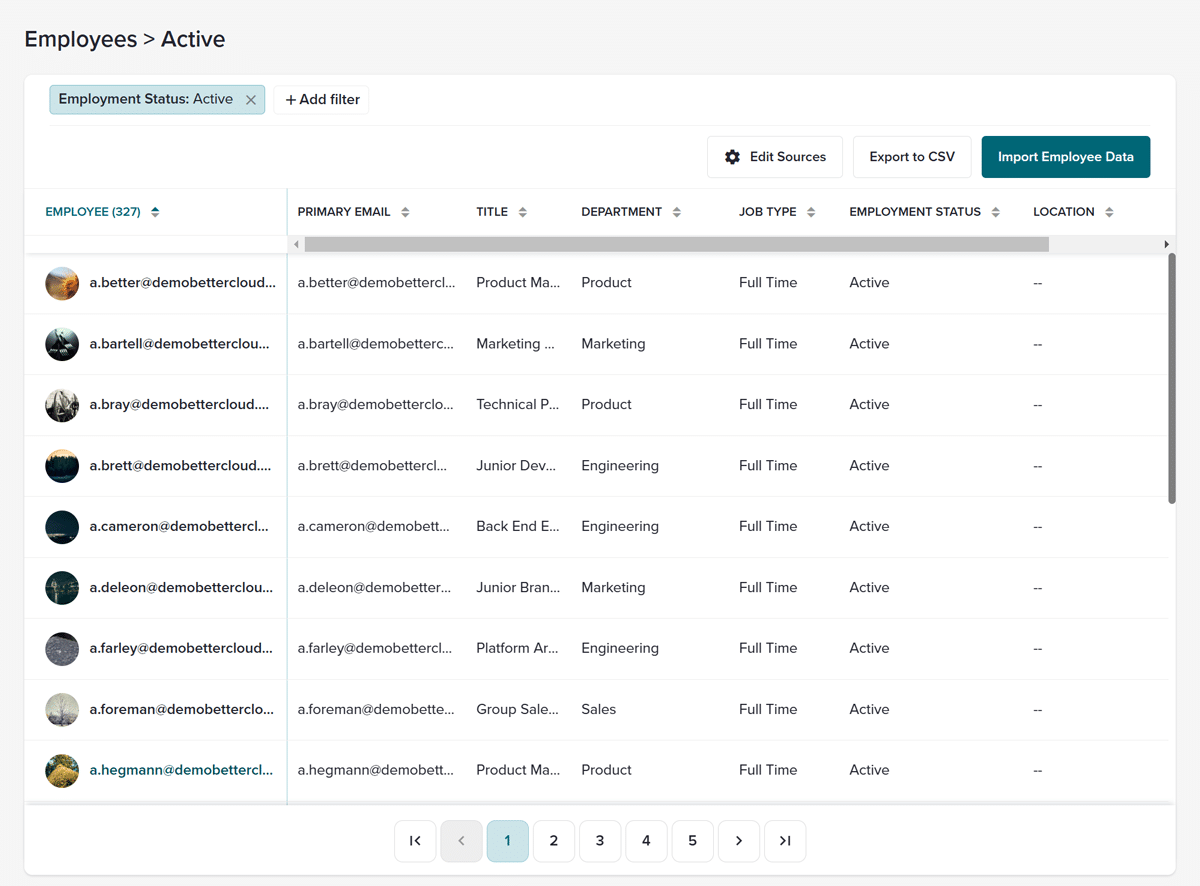Click a.brett's title cell Junior Dev...

tap(517, 466)
